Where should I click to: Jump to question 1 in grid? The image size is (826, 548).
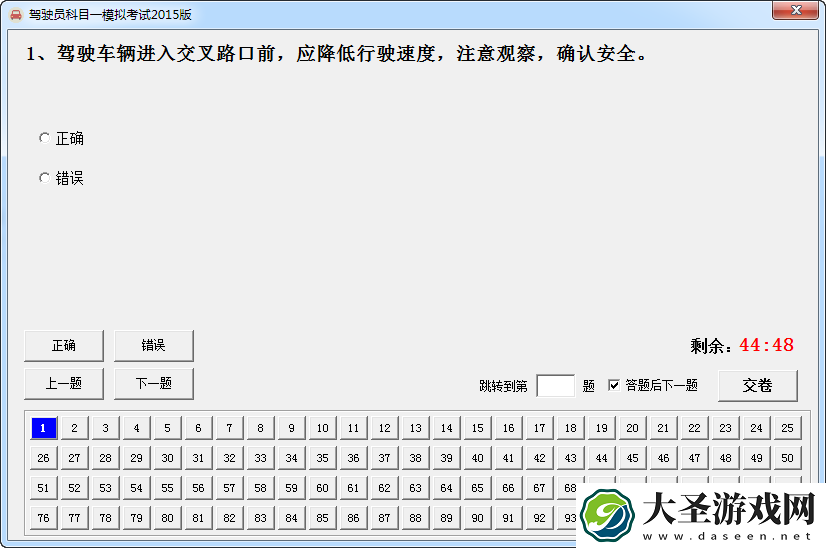tap(43, 428)
